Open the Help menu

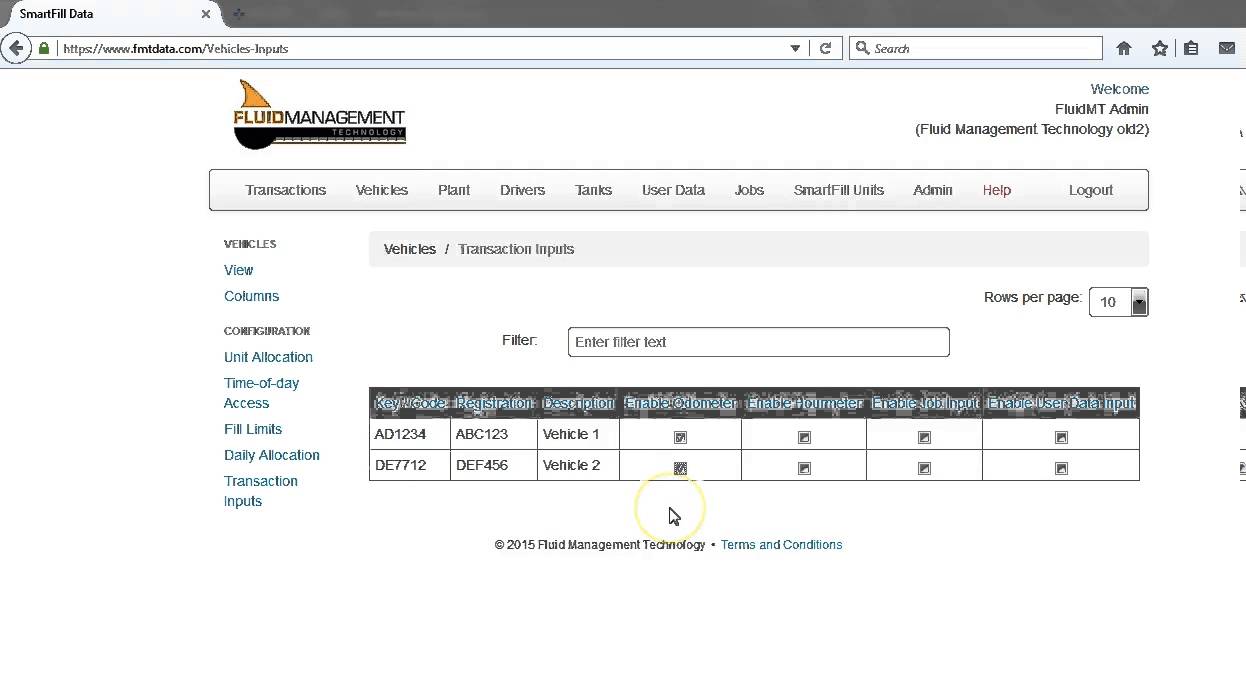(997, 190)
